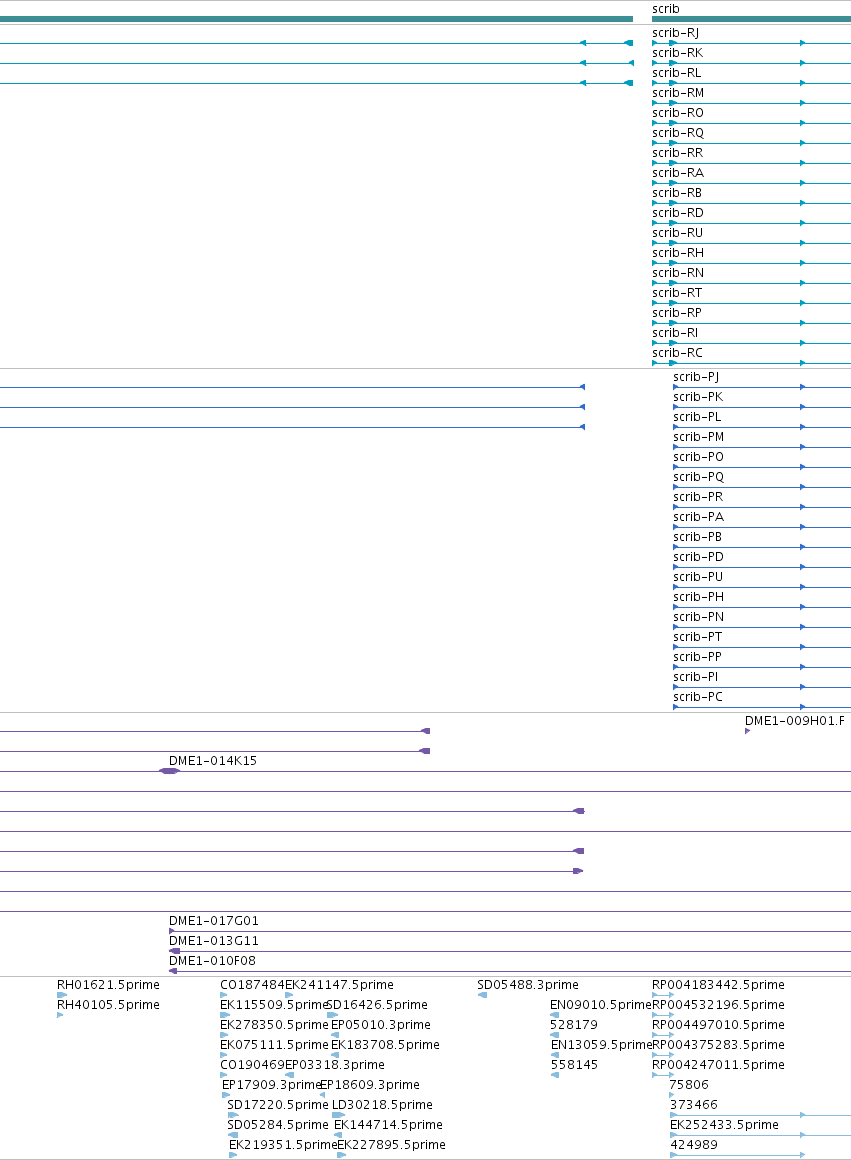Click protein scrib-PN

[x=699, y=616]
